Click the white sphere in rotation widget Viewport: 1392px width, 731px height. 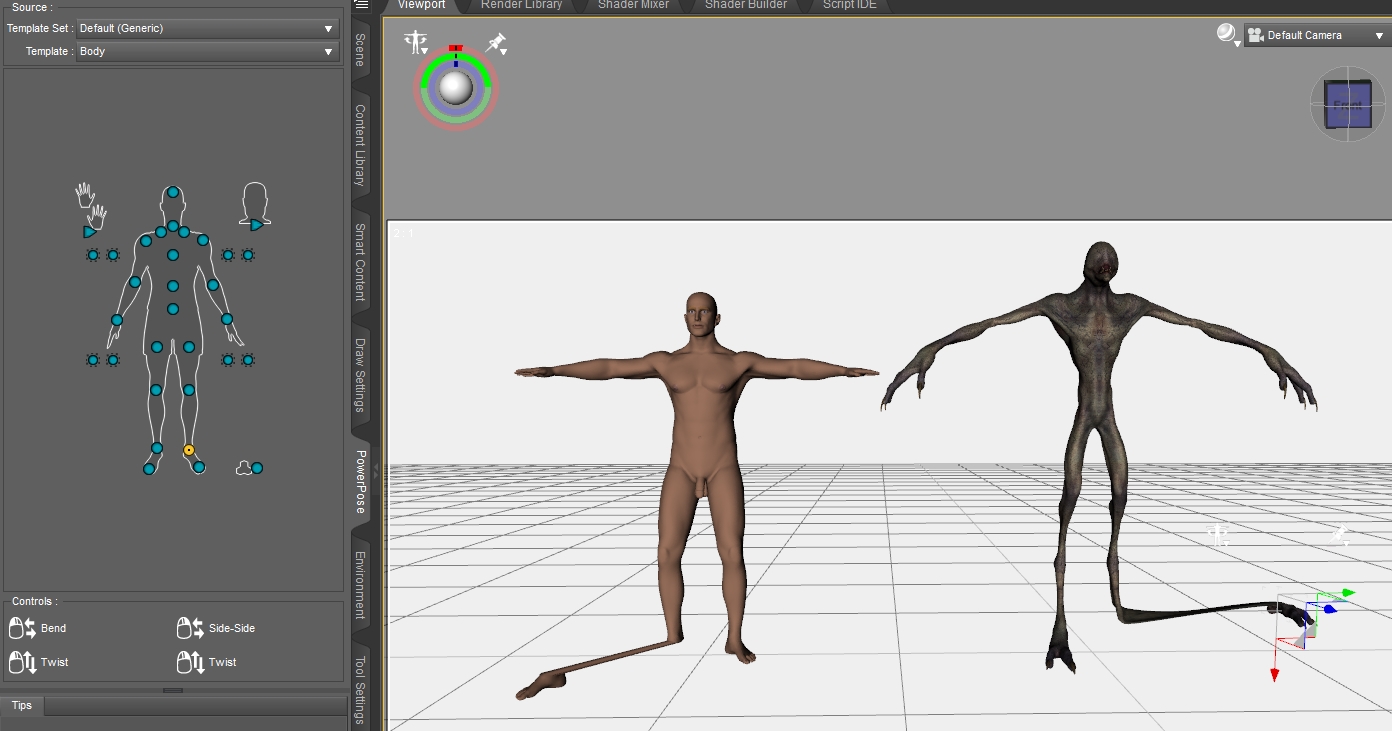point(456,88)
